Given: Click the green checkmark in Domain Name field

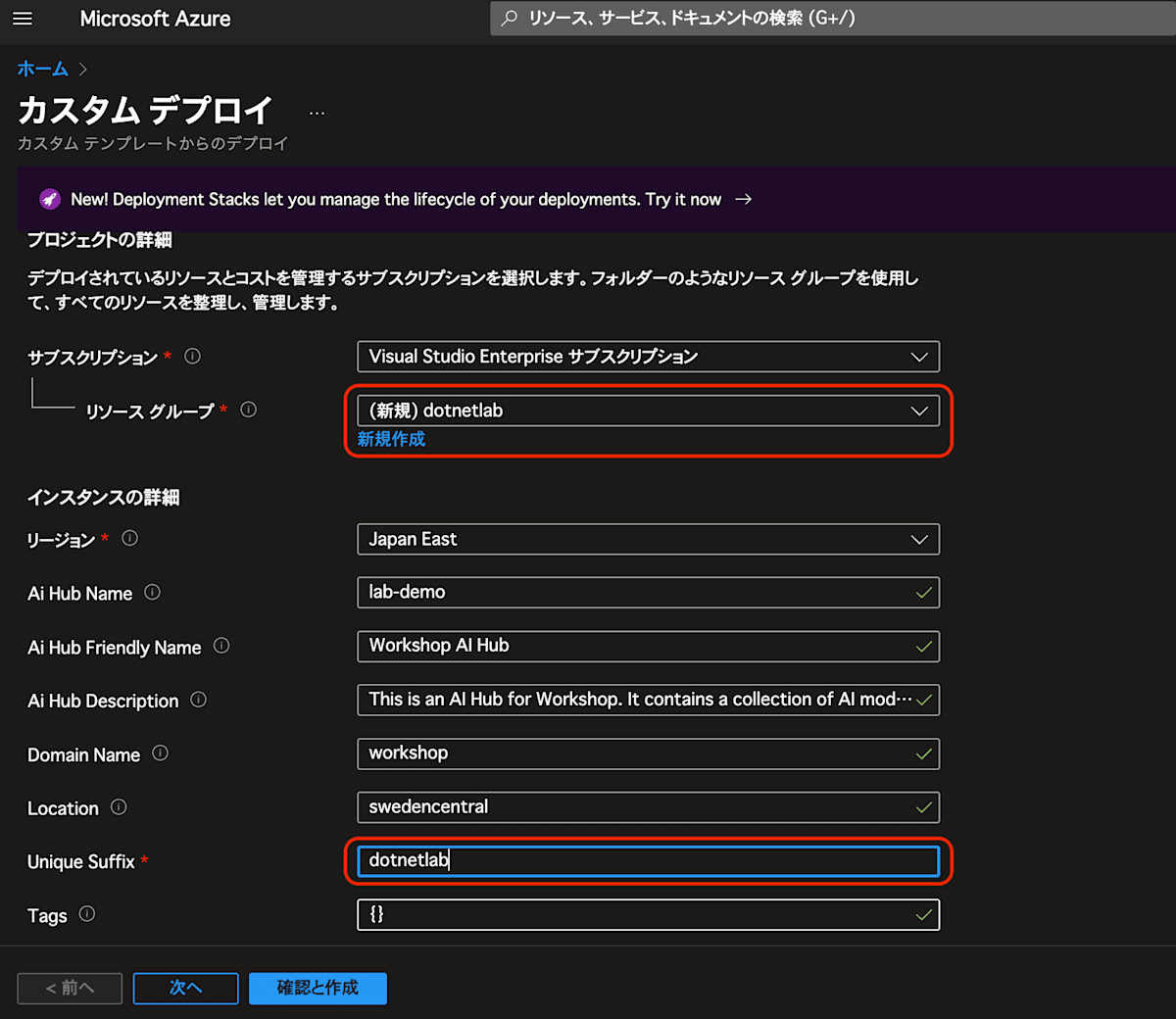Looking at the screenshot, I should click(x=923, y=754).
